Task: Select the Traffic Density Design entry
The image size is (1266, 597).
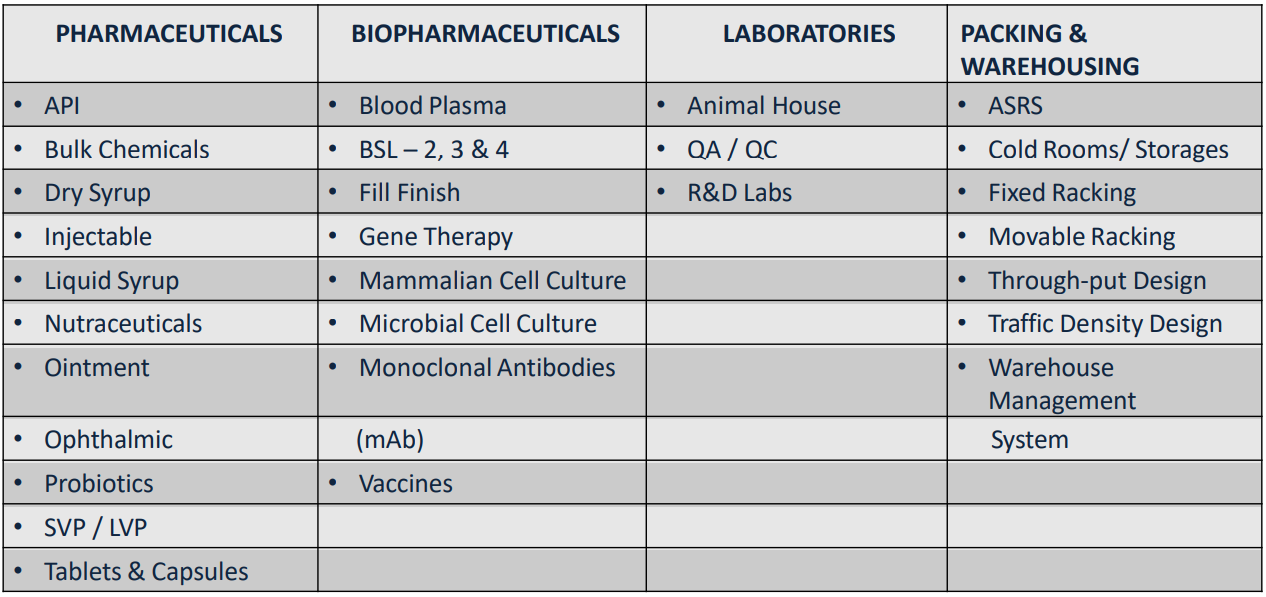Action: [x=1104, y=324]
